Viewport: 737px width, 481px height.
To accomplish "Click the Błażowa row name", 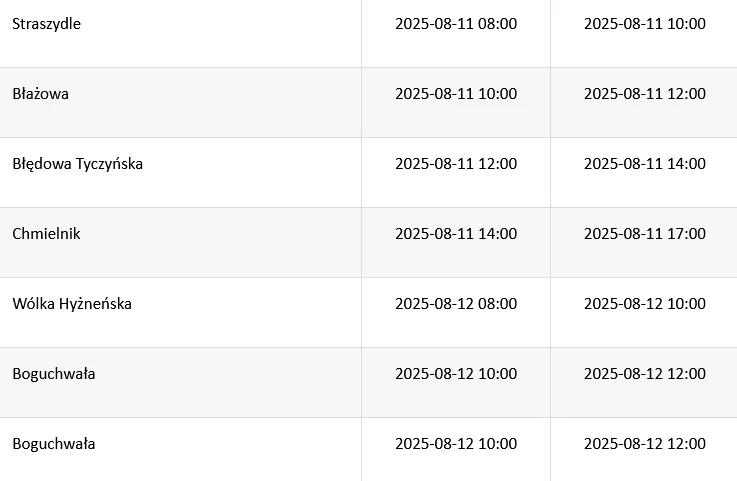I will point(40,94).
